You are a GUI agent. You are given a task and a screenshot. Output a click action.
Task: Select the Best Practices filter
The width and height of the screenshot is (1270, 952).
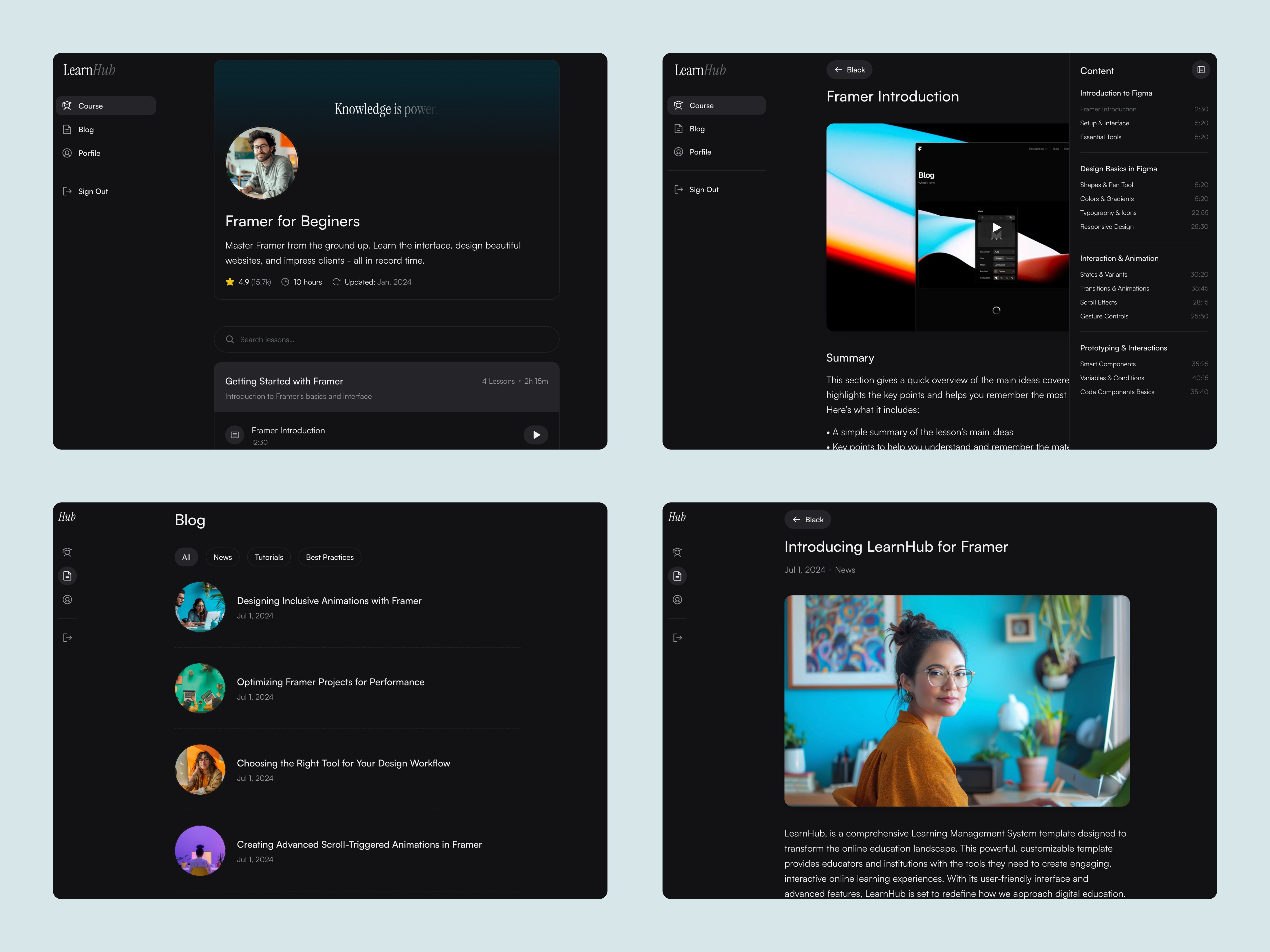pos(330,557)
